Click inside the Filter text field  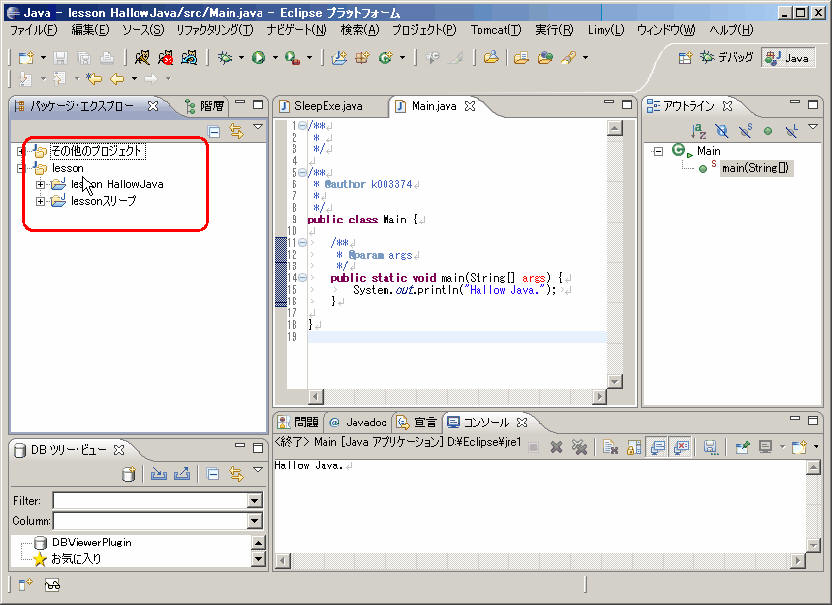[x=149, y=501]
